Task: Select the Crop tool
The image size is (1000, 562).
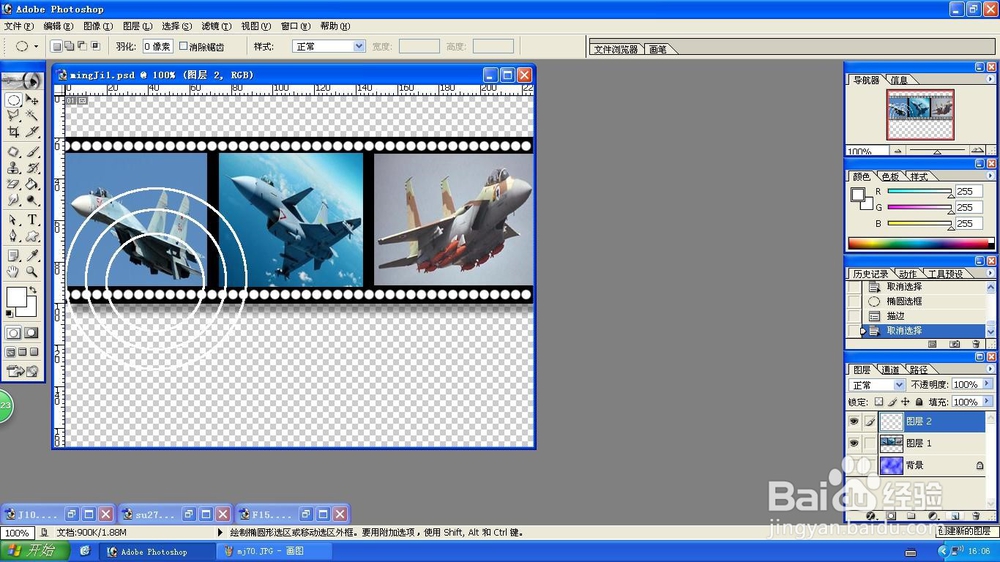Action: [13, 132]
